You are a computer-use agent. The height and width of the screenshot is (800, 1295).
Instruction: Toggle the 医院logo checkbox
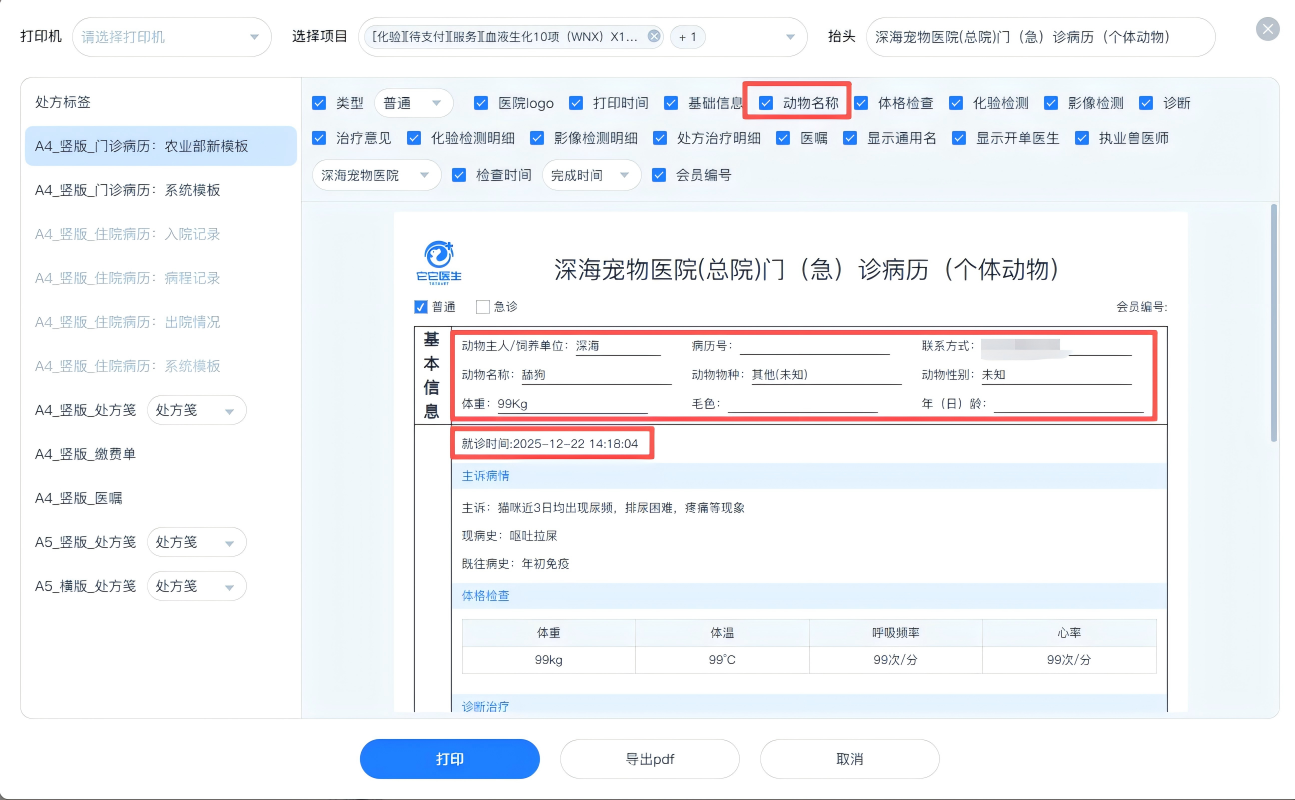(481, 103)
